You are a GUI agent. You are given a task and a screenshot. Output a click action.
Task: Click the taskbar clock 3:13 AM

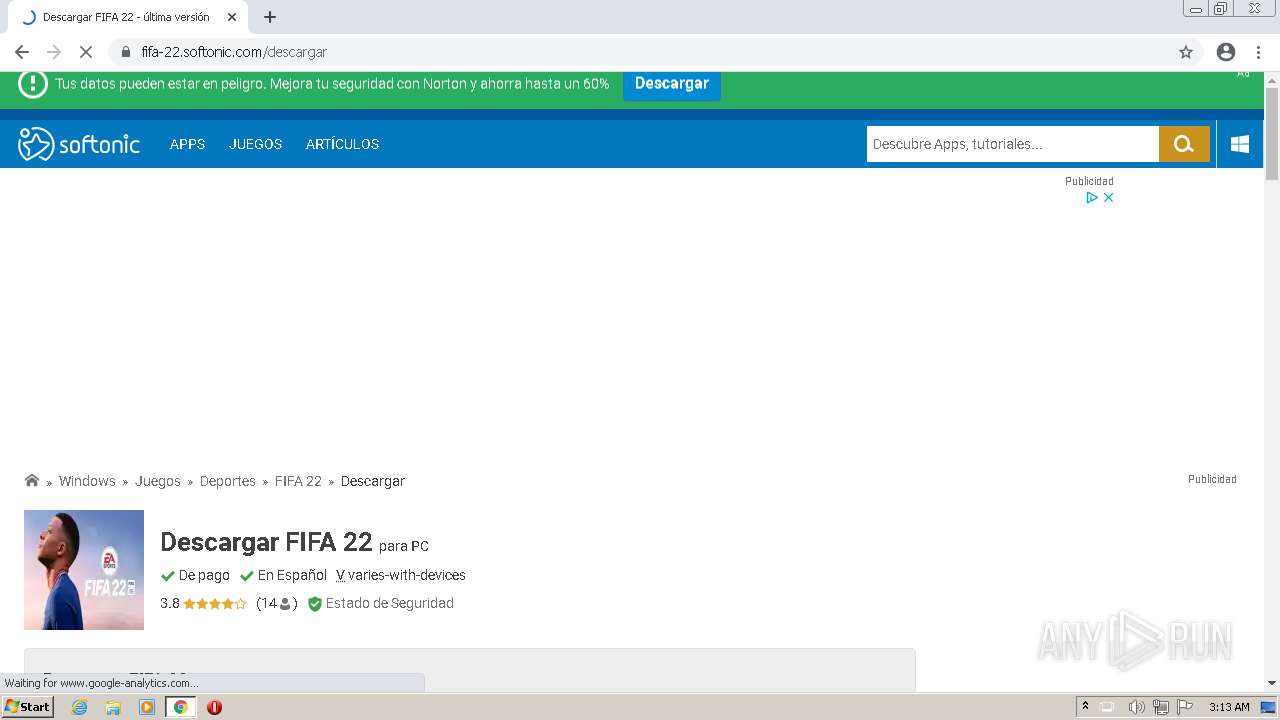[1229, 707]
